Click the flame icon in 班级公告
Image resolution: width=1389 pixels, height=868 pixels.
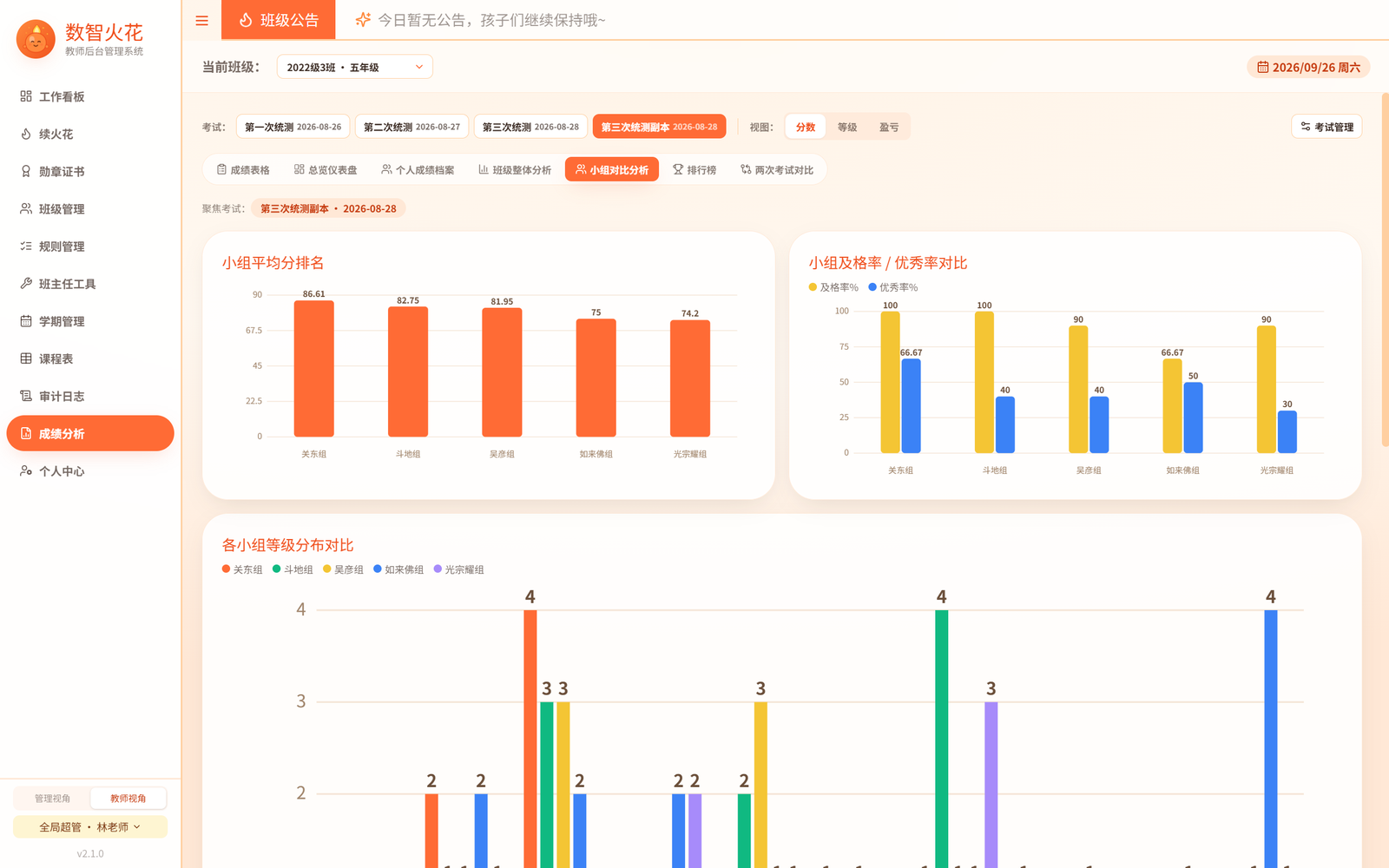pyautogui.click(x=246, y=20)
